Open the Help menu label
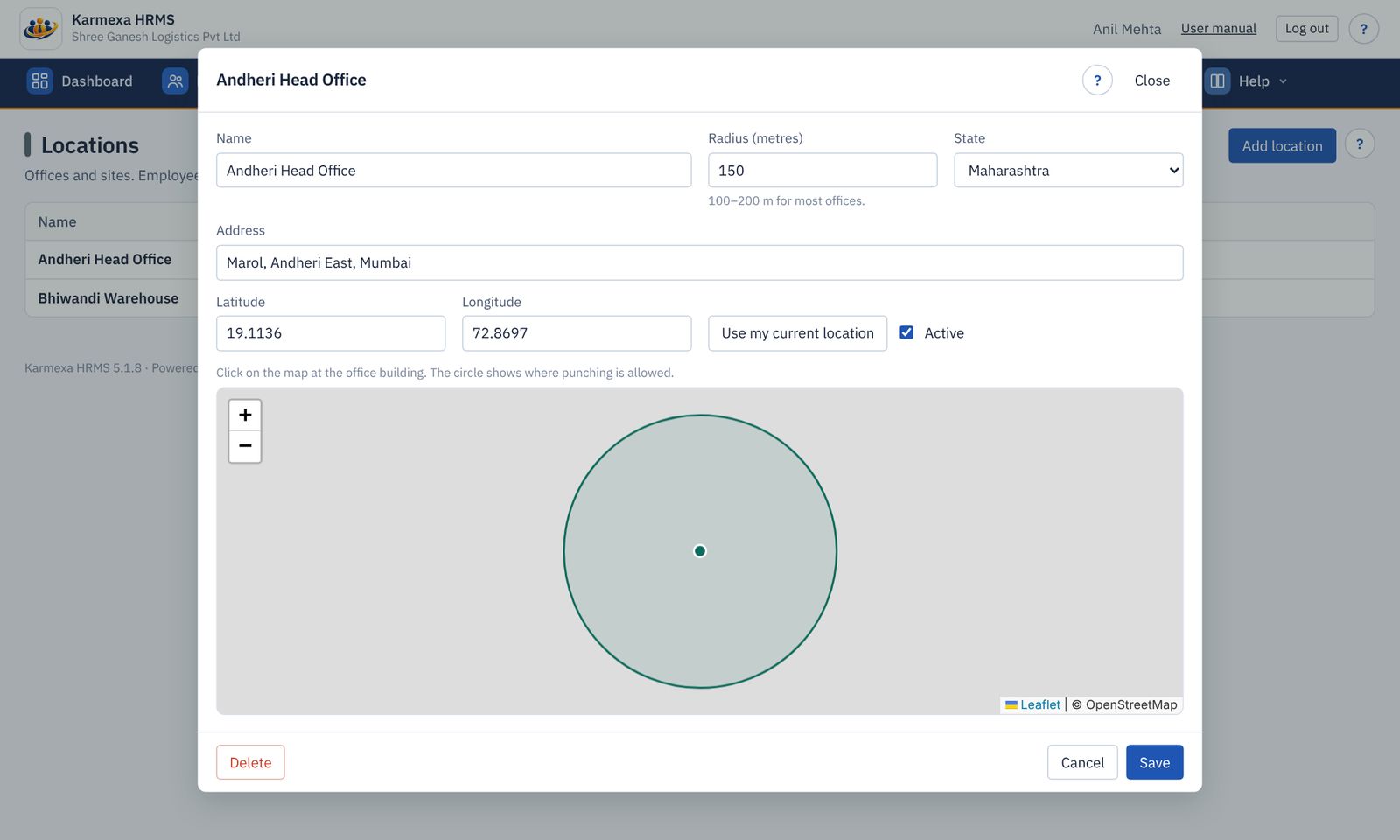The width and height of the screenshot is (1400, 840). coord(1254,81)
